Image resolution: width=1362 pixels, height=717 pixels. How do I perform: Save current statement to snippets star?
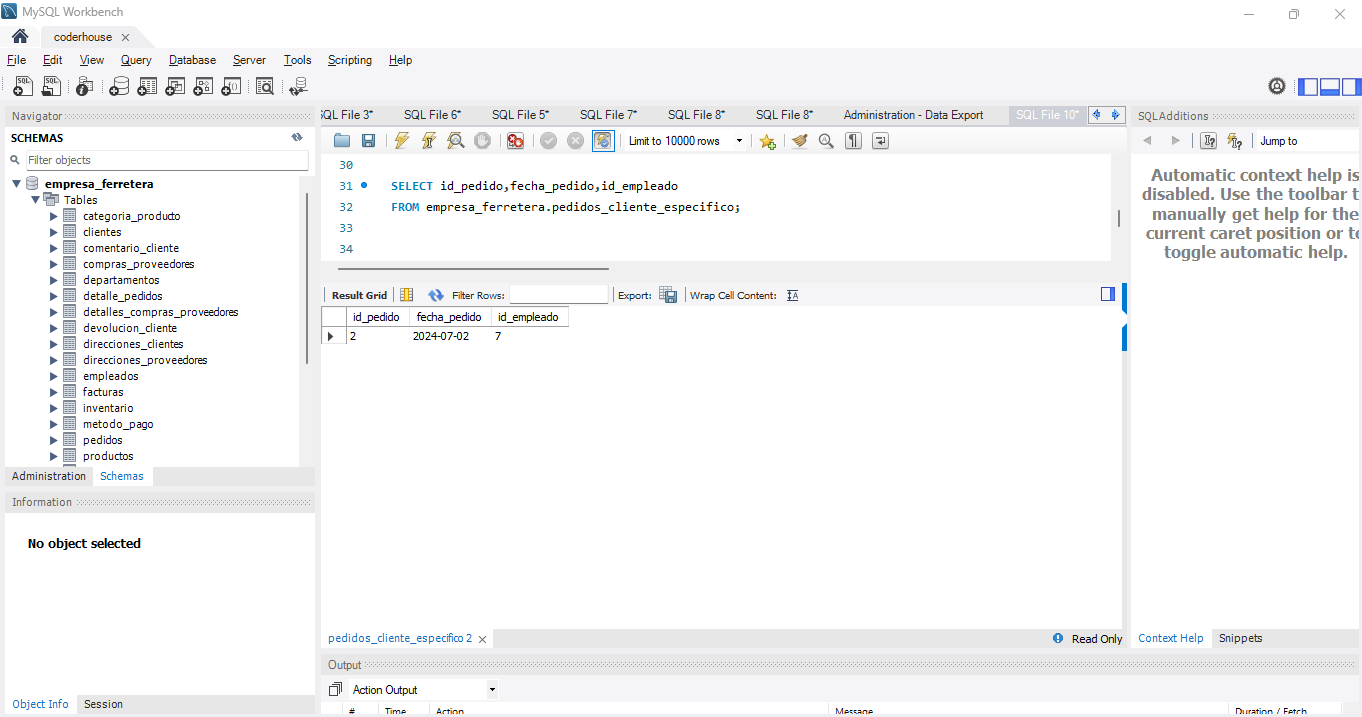(x=767, y=141)
